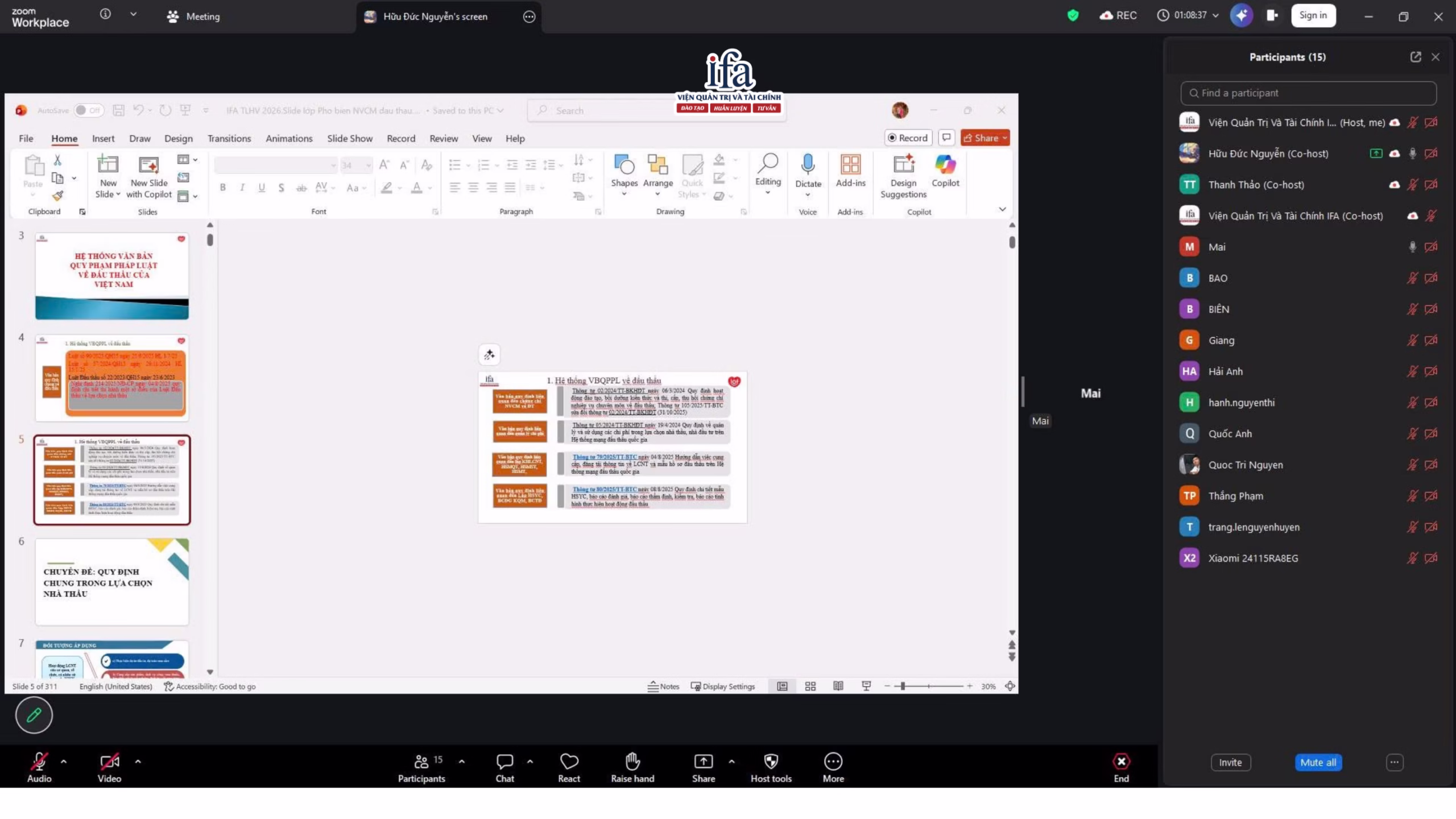Click the Invite button
Image resolution: width=1456 pixels, height=819 pixels.
click(1230, 762)
